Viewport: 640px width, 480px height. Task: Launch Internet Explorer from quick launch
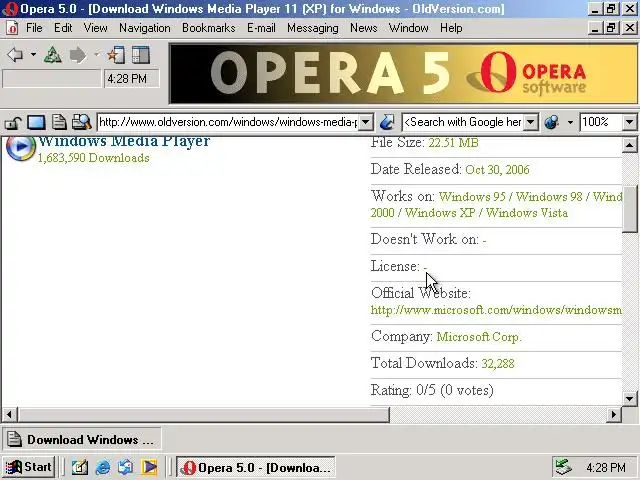click(103, 467)
